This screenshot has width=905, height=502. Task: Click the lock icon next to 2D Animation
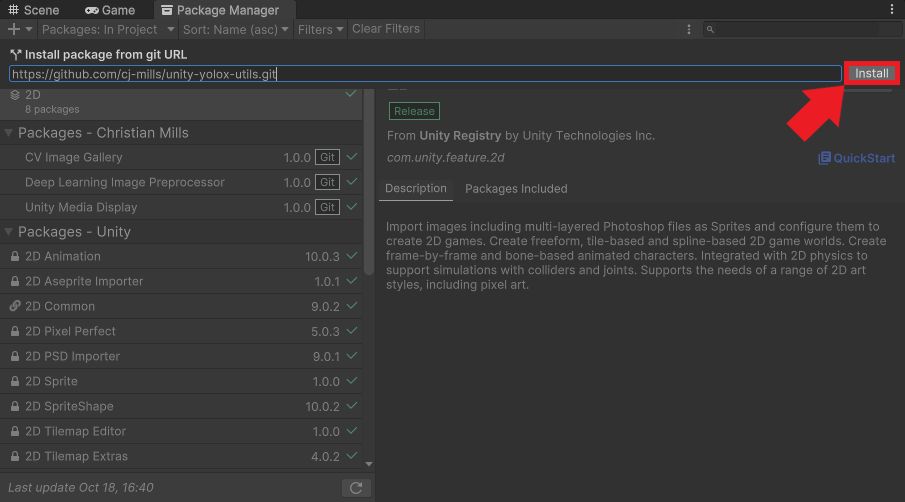tap(14, 256)
